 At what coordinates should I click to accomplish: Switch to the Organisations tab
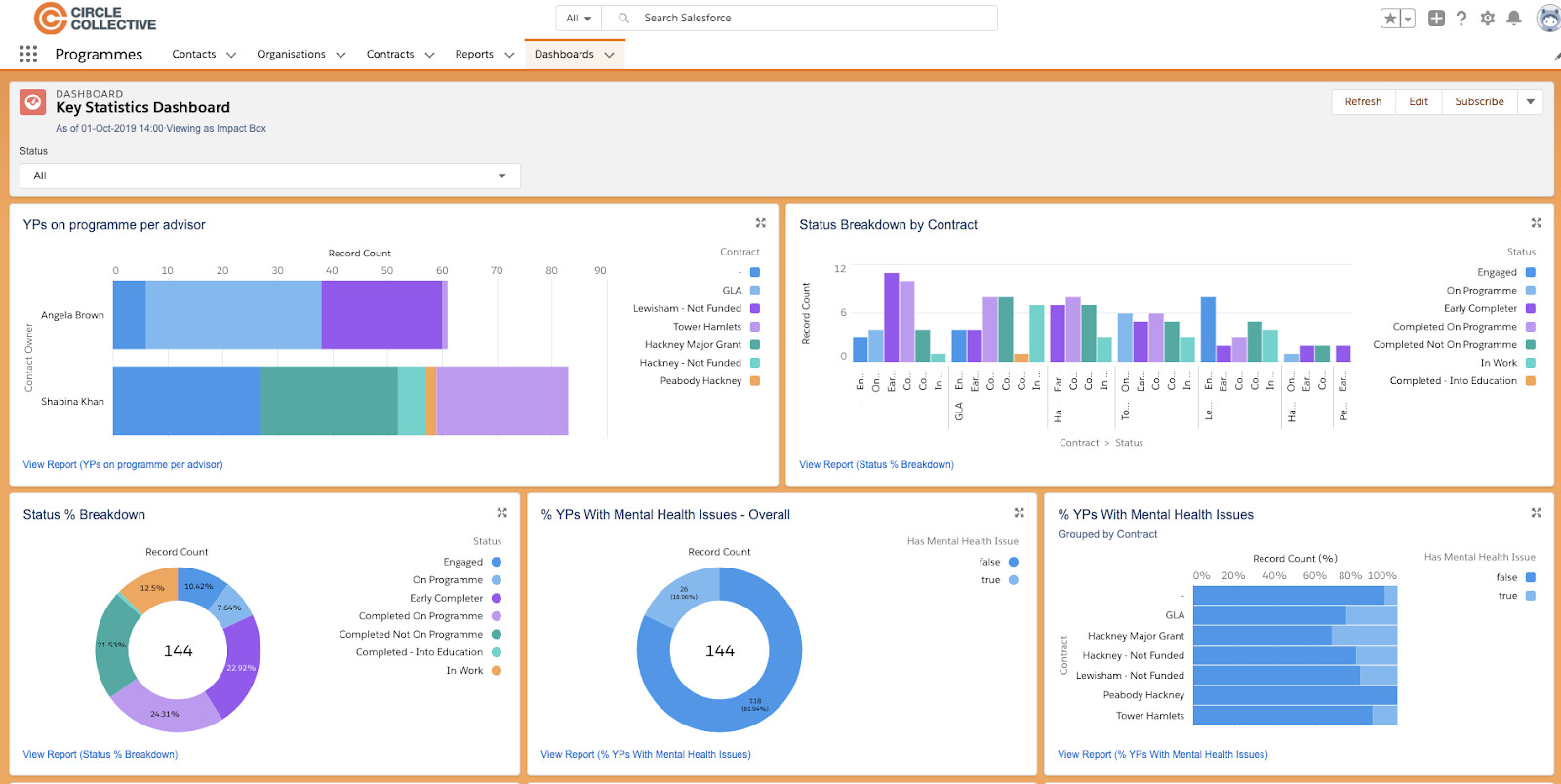pyautogui.click(x=291, y=54)
